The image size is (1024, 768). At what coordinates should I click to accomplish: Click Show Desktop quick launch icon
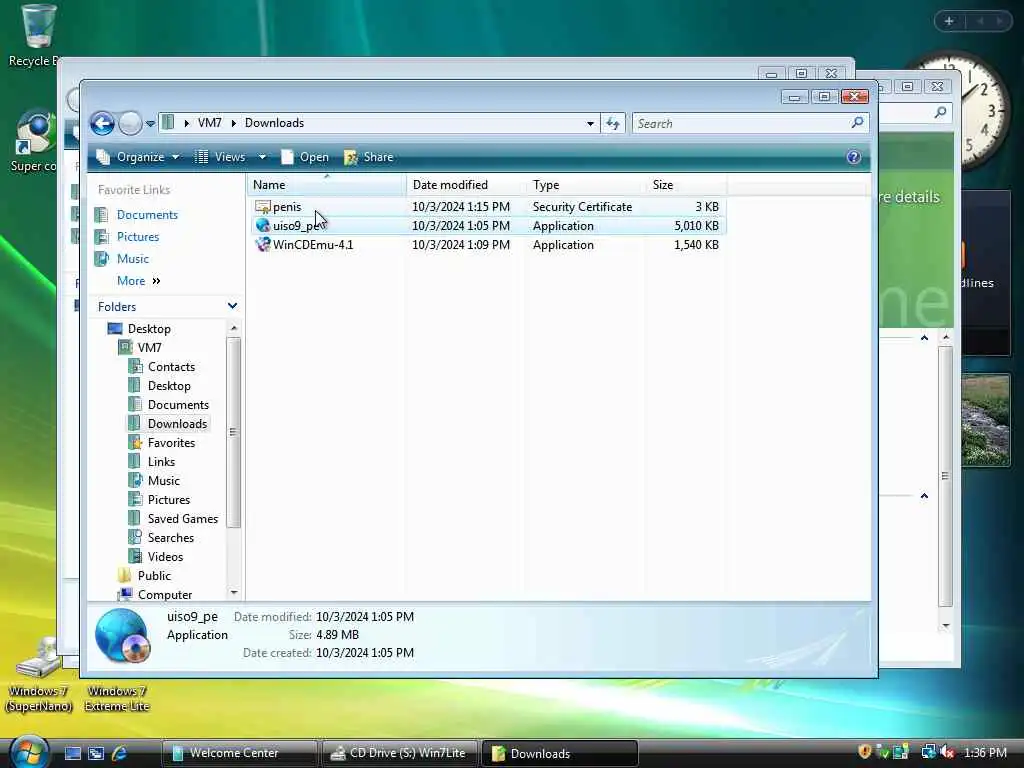72,753
